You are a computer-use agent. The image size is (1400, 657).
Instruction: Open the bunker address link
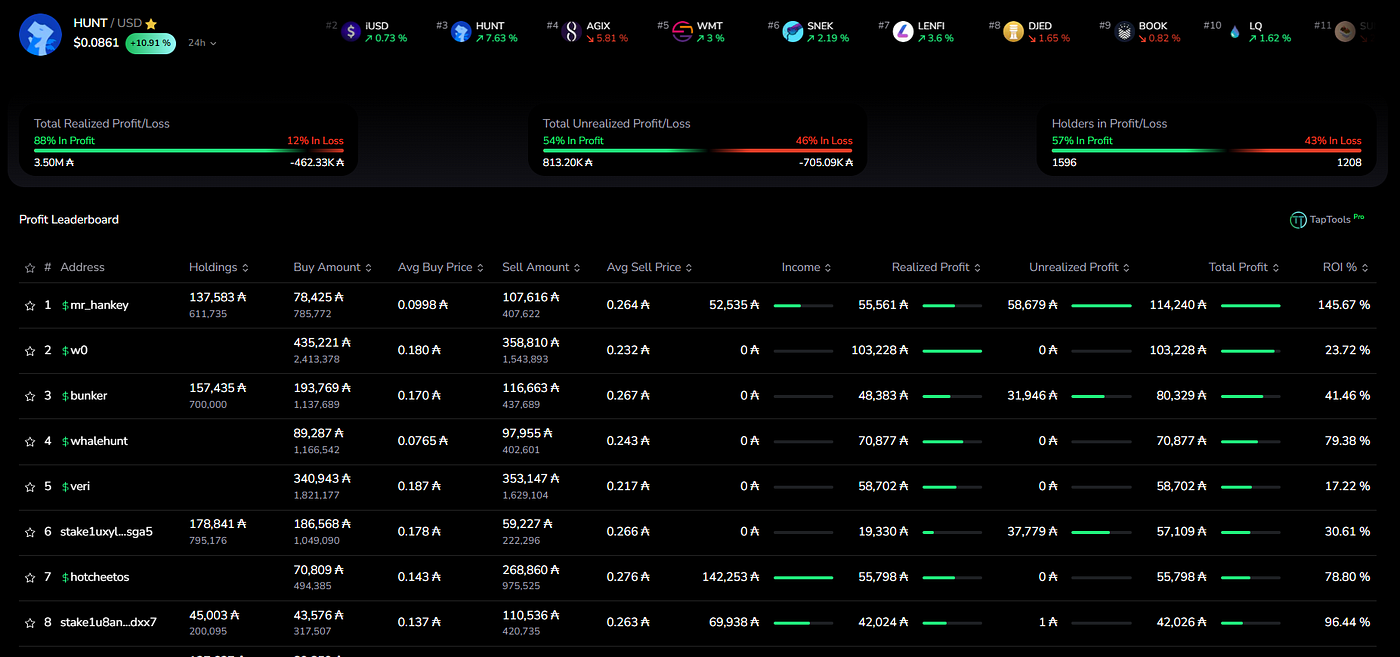[x=84, y=396]
